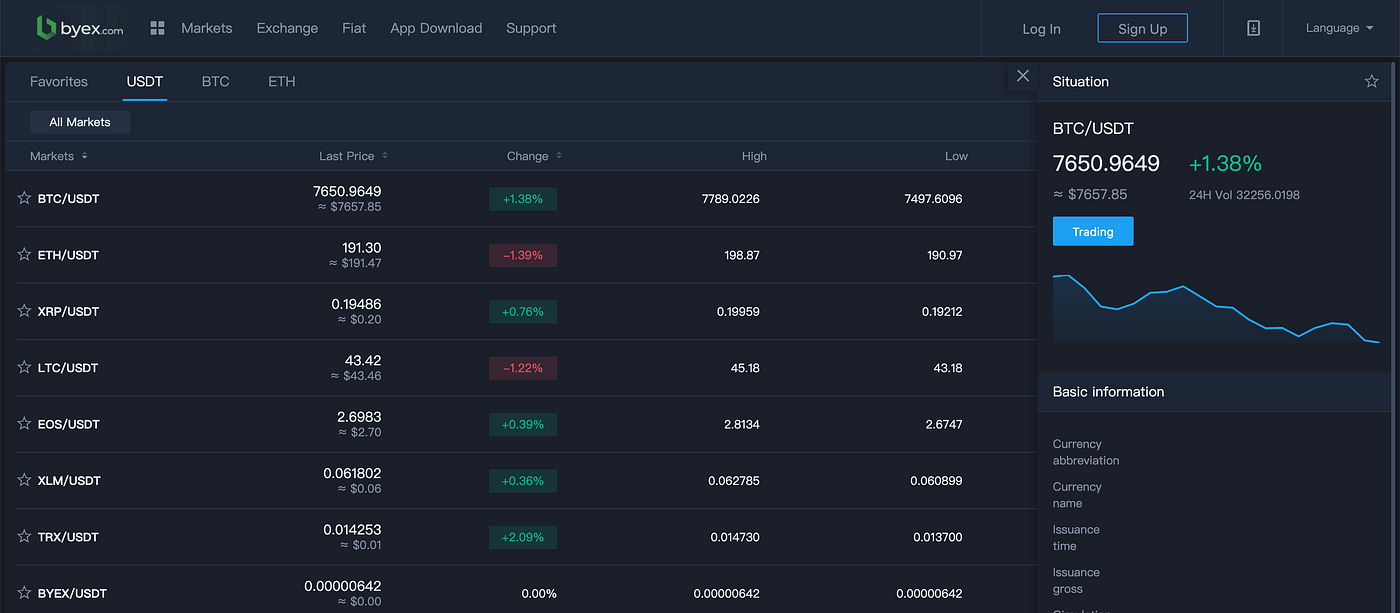Screen dimensions: 1400x613
Task: Select the BTC/USDT pair name
Action: coord(68,199)
